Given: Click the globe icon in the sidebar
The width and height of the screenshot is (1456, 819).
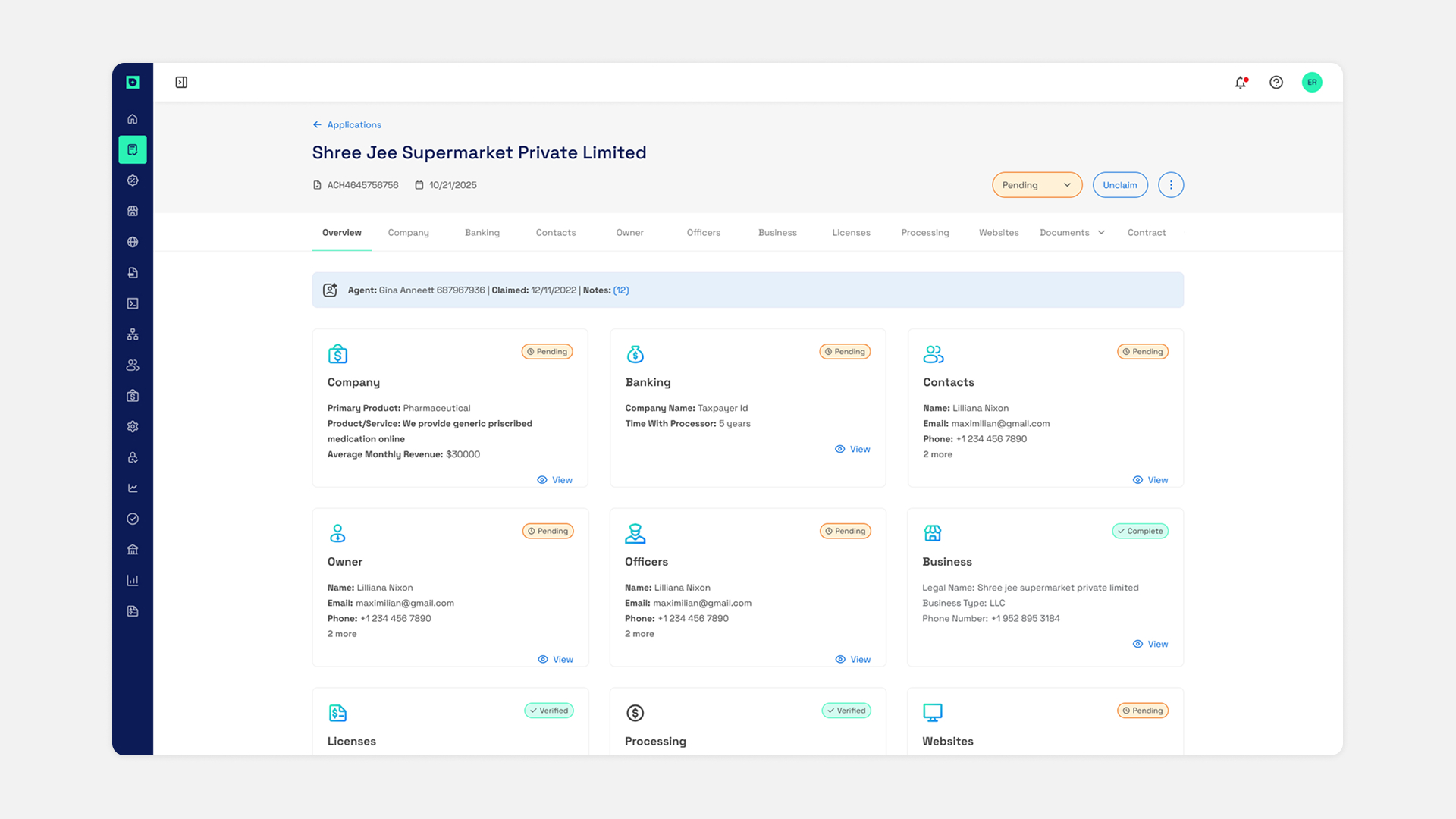Looking at the screenshot, I should click(x=133, y=242).
